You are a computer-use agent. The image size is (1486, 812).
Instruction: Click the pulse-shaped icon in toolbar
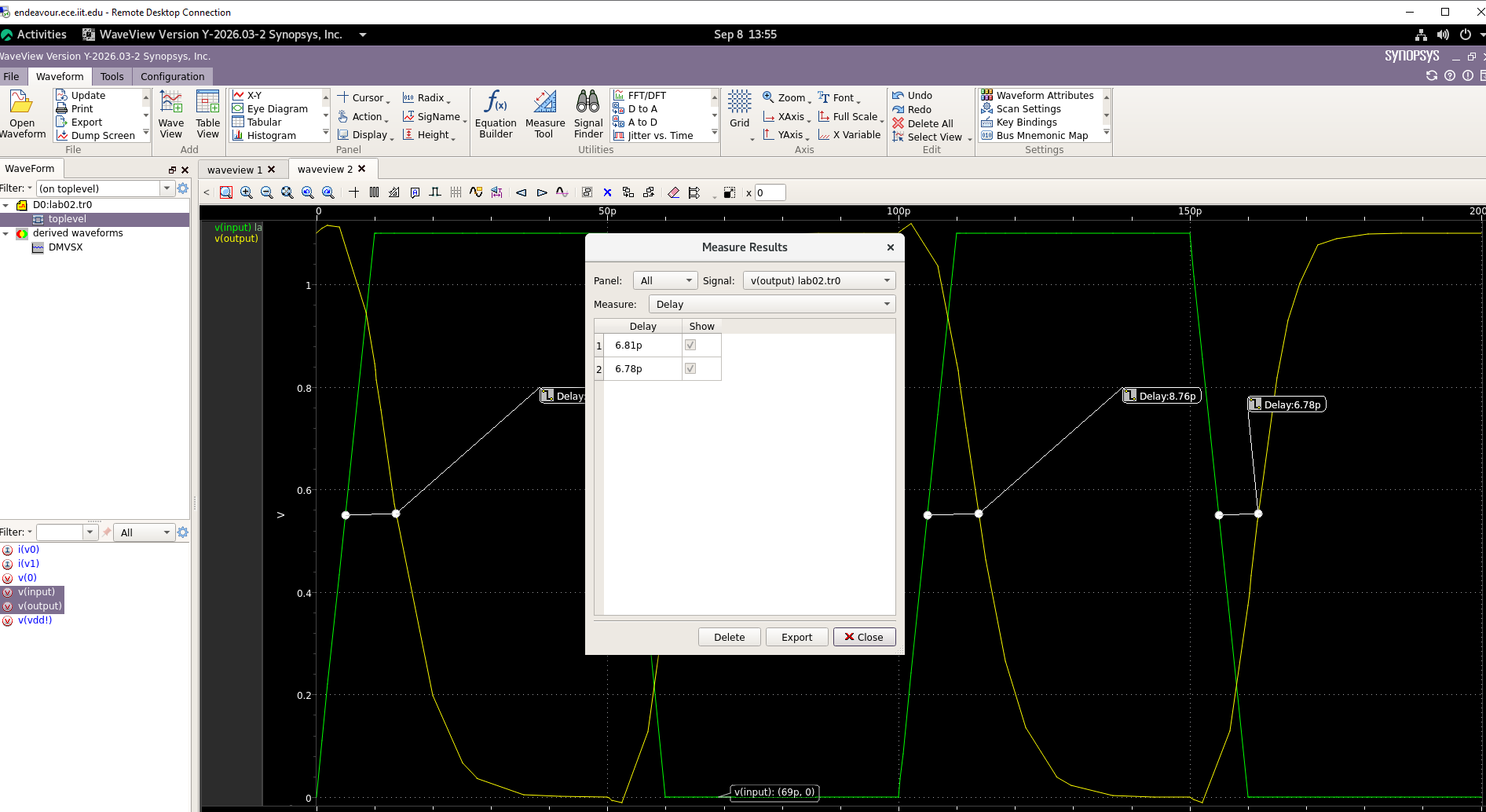click(435, 192)
